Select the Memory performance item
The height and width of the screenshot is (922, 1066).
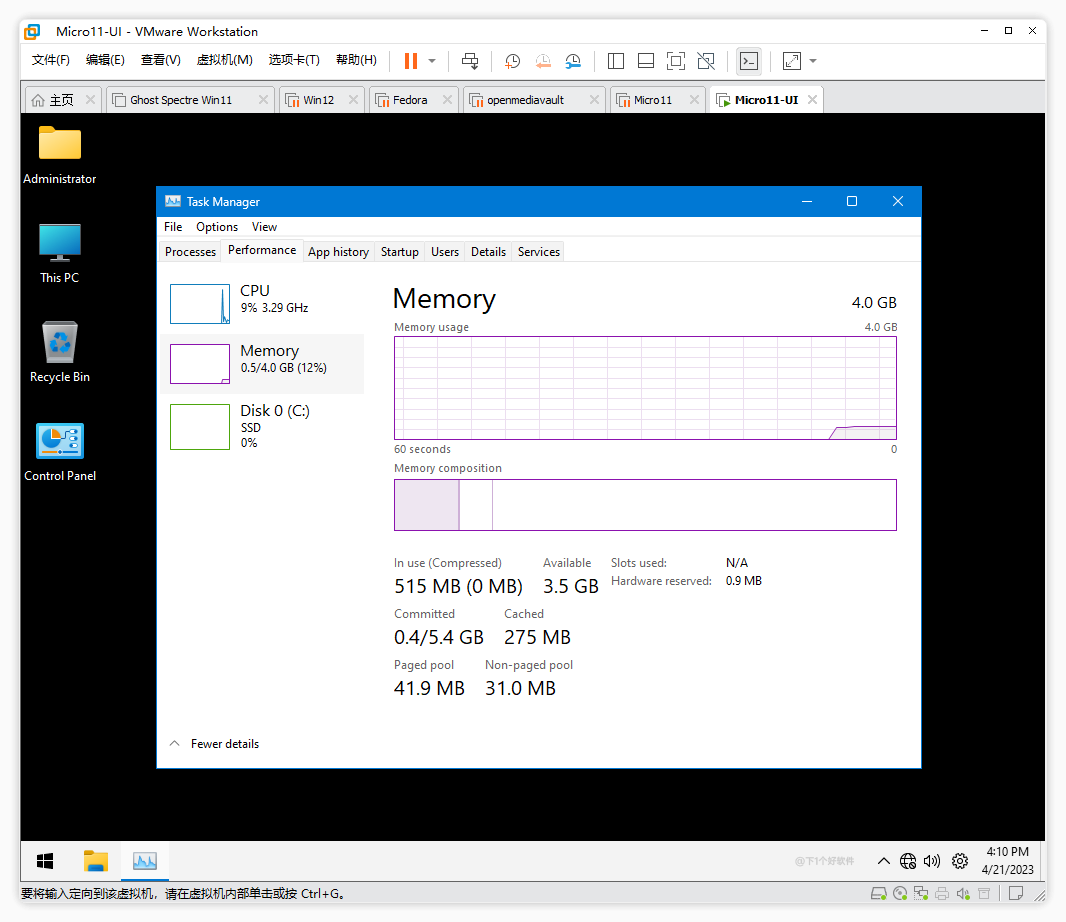pyautogui.click(x=263, y=364)
